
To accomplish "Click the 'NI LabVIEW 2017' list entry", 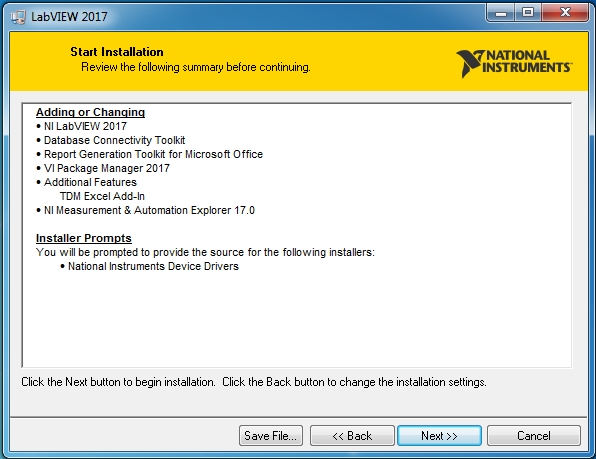I will point(85,126).
